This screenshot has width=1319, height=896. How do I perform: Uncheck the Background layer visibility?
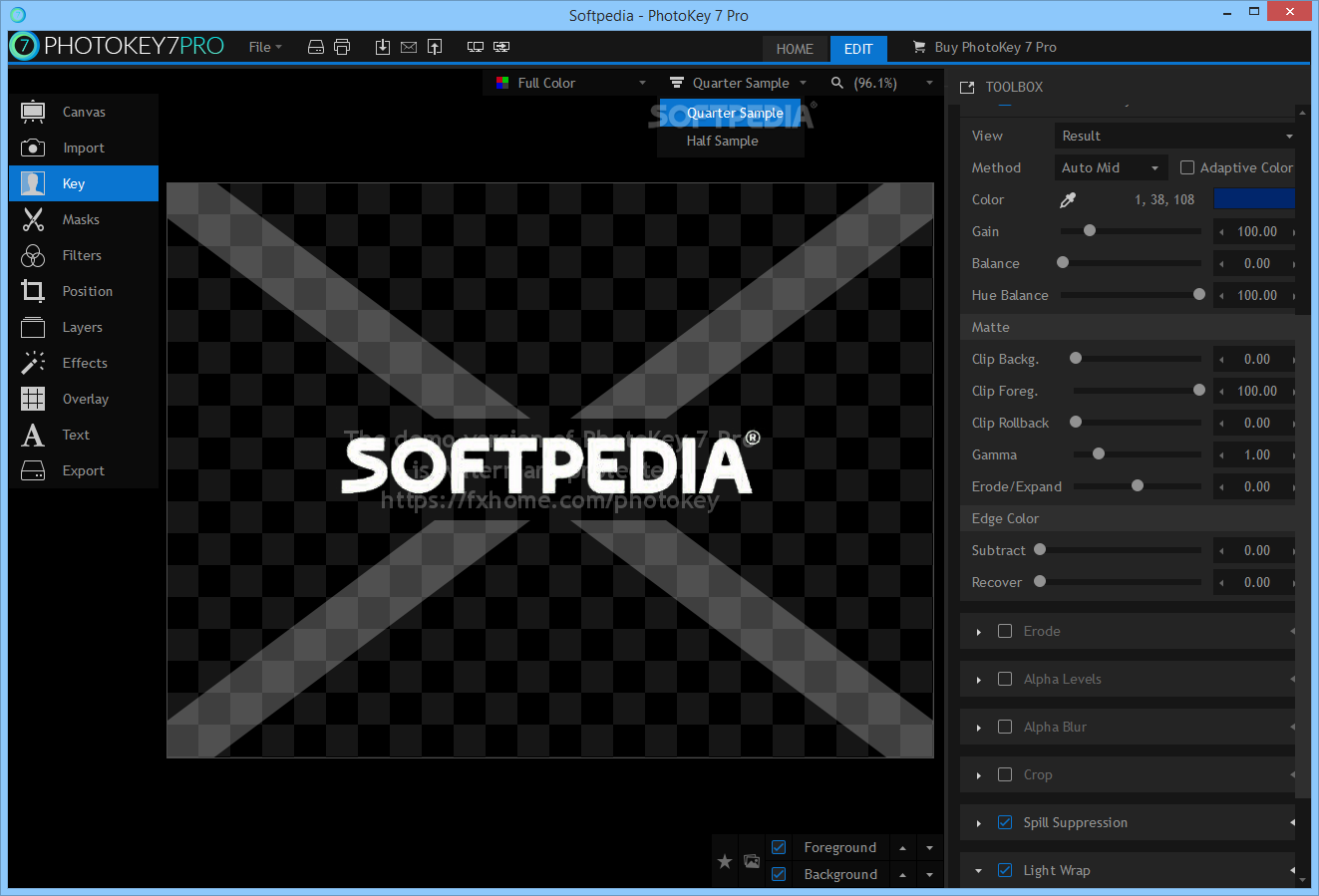(779, 874)
